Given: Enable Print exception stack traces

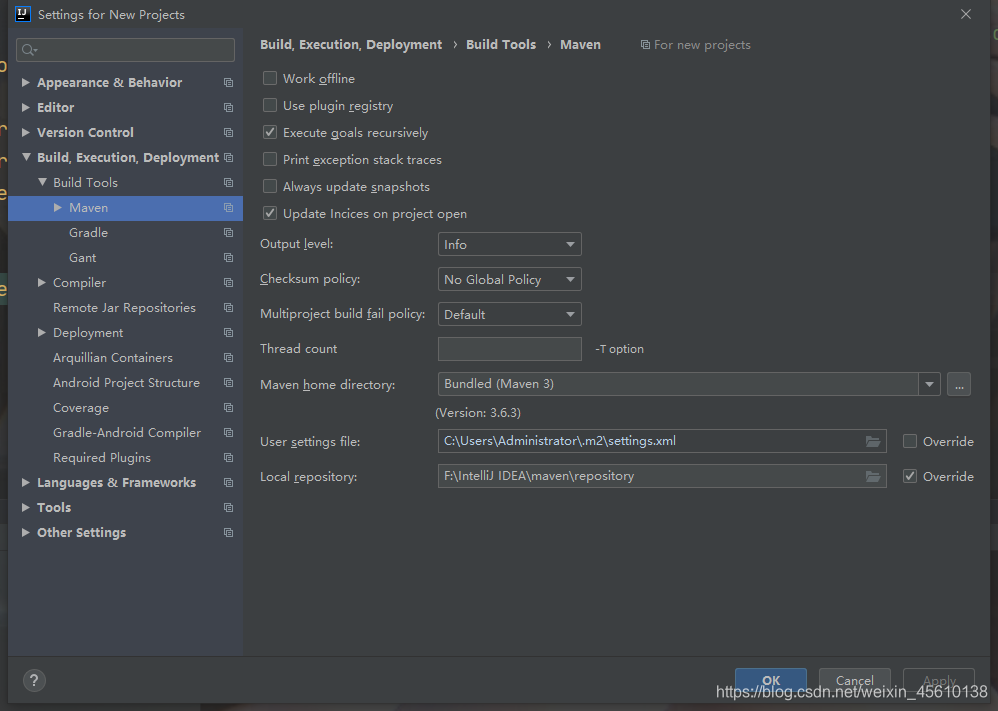Looking at the screenshot, I should [270, 159].
